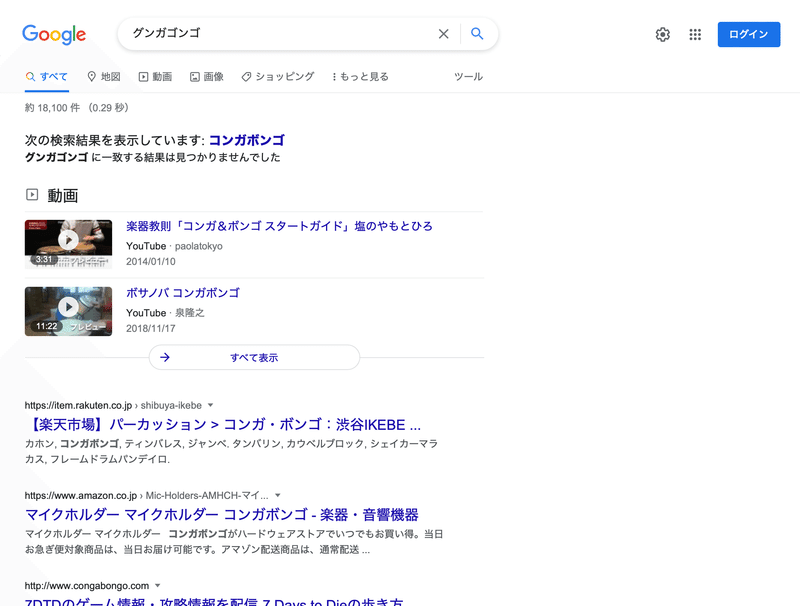Image resolution: width=800 pixels, height=606 pixels.
Task: Open the 楽天市場 パーカッション result link
Action: point(223,424)
